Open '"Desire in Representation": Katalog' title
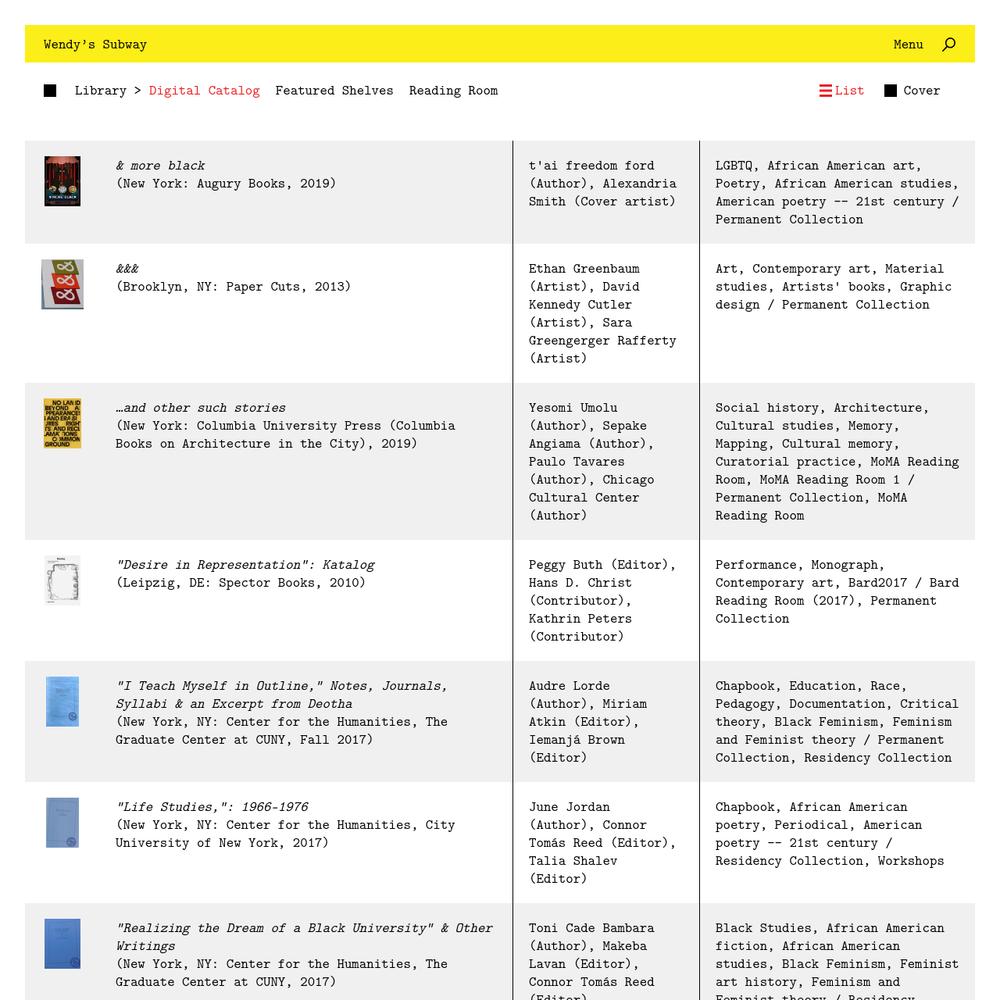Image resolution: width=1000 pixels, height=1000 pixels. coord(246,564)
